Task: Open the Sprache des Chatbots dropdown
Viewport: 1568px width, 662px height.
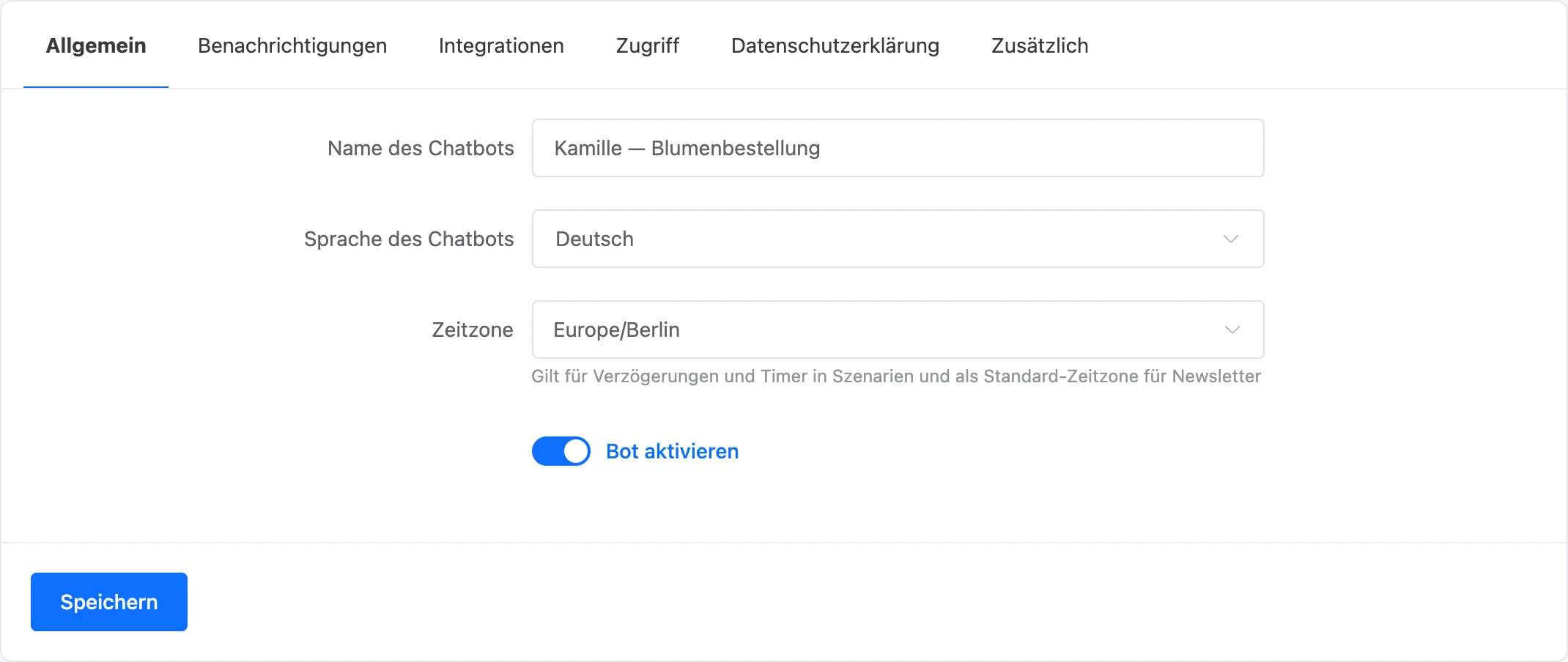Action: (898, 239)
